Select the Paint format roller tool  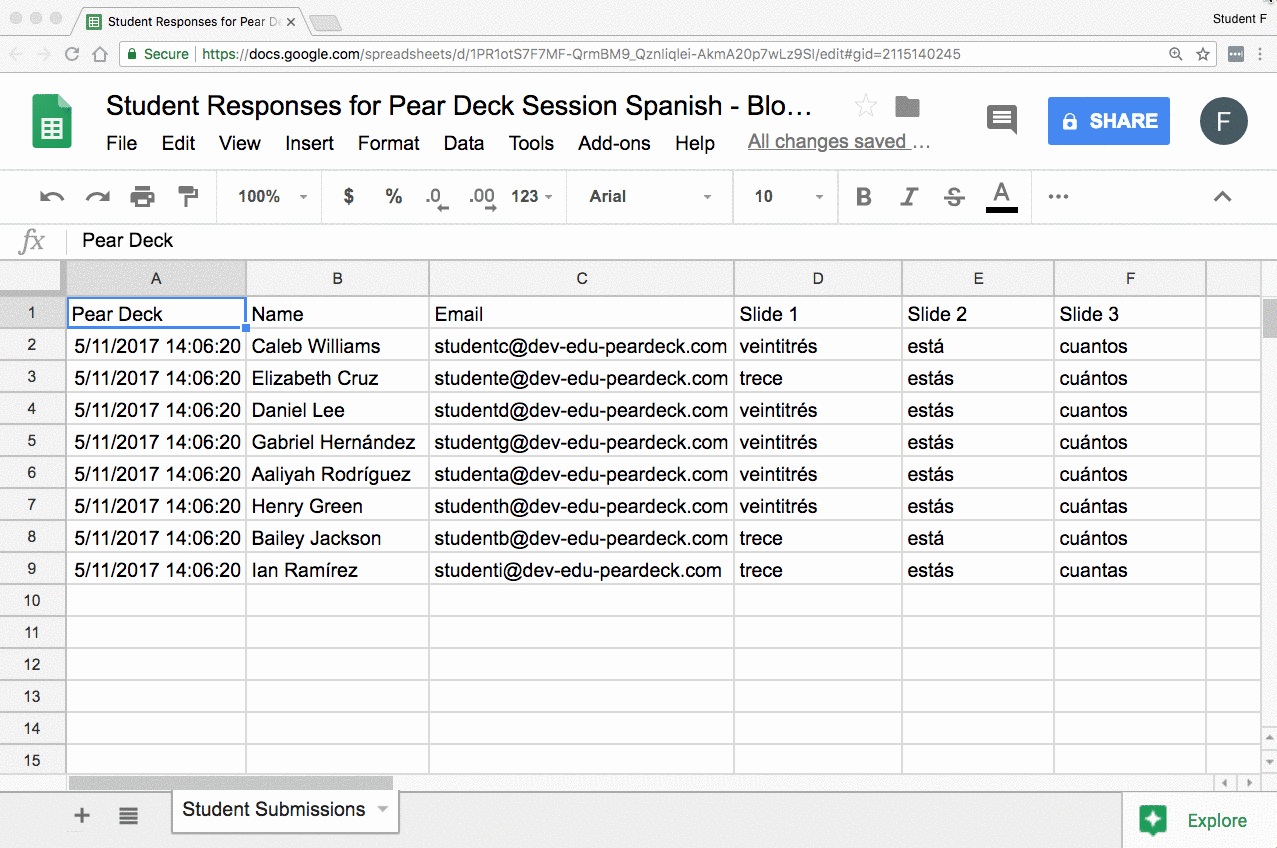coord(188,197)
